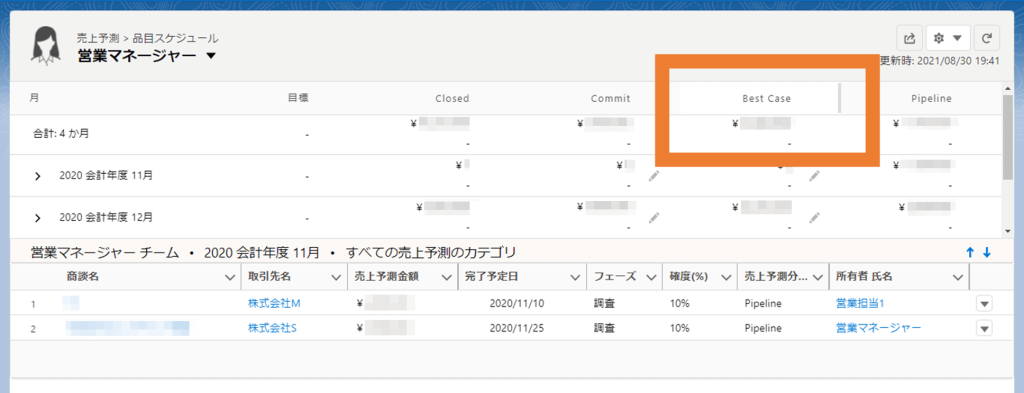Viewport: 1024px width, 393px height.
Task: Click the Commit column header
Action: tap(611, 99)
